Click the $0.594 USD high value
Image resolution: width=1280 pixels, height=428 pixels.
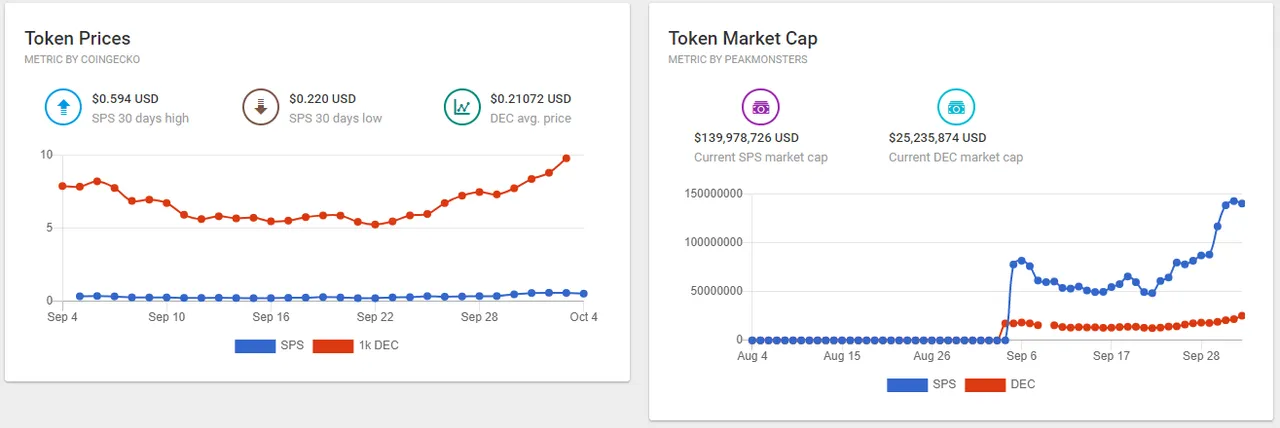click(x=125, y=99)
